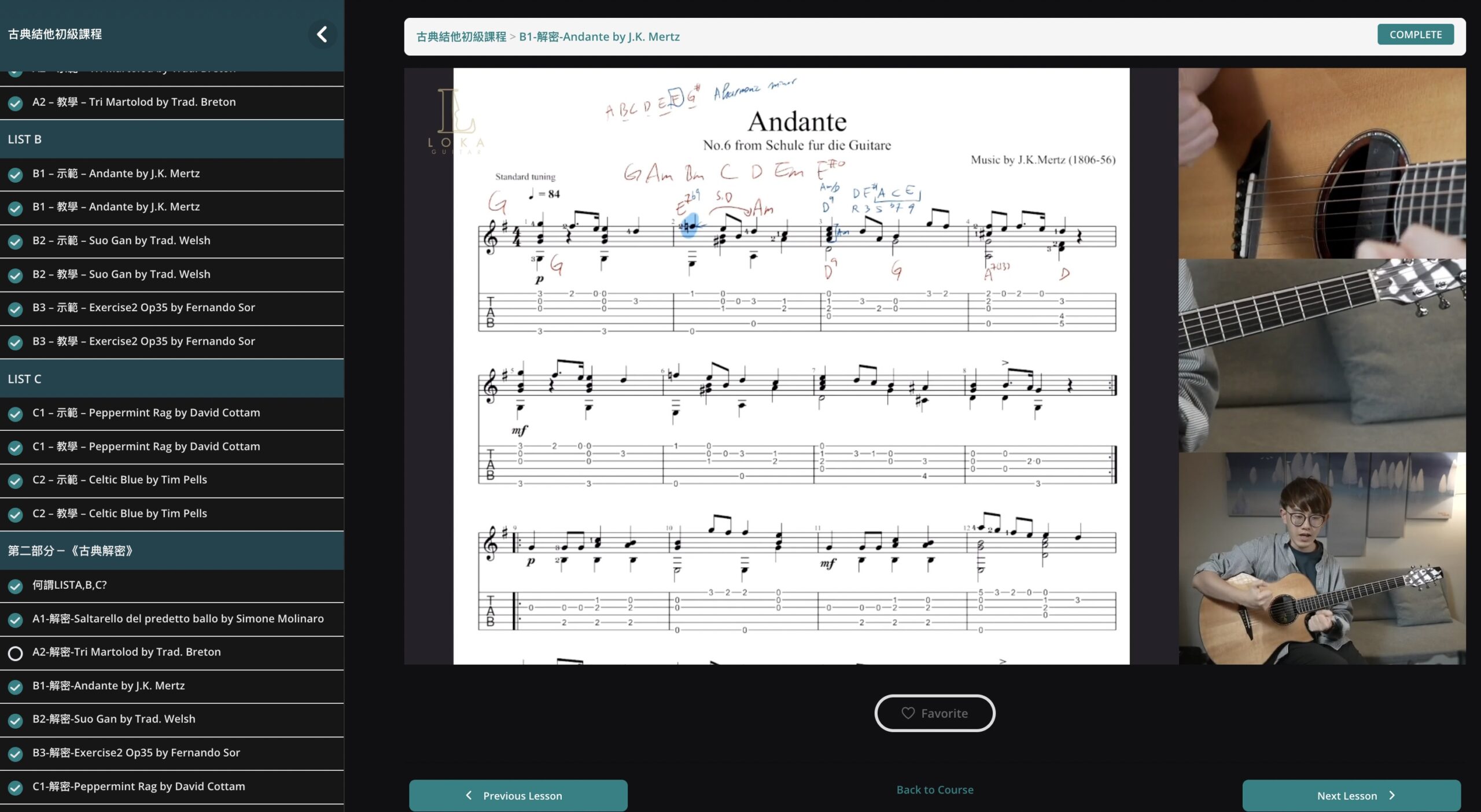Go to the Previous Lesson

point(518,795)
